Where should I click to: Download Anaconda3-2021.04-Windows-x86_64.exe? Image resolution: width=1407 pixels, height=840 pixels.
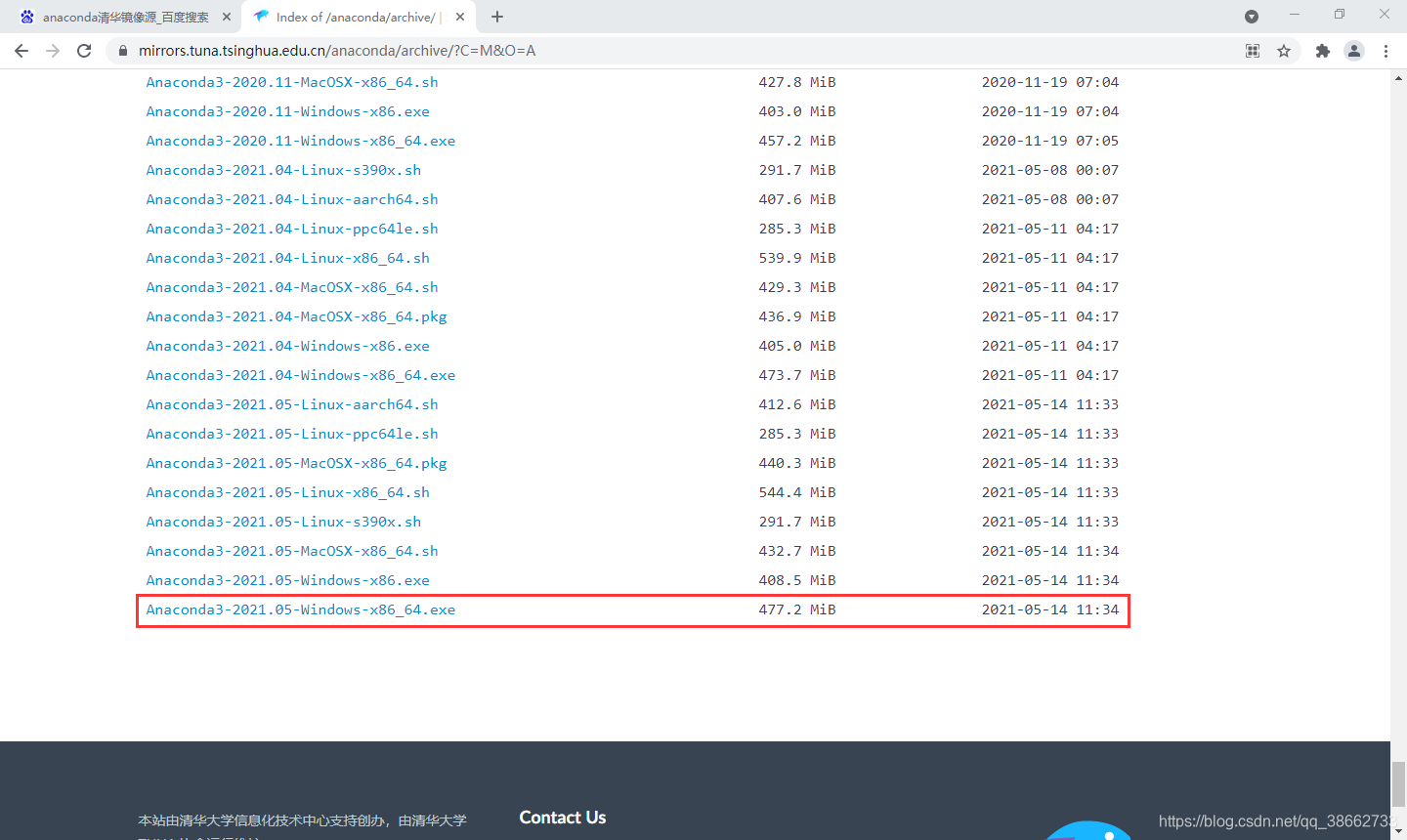(x=301, y=375)
